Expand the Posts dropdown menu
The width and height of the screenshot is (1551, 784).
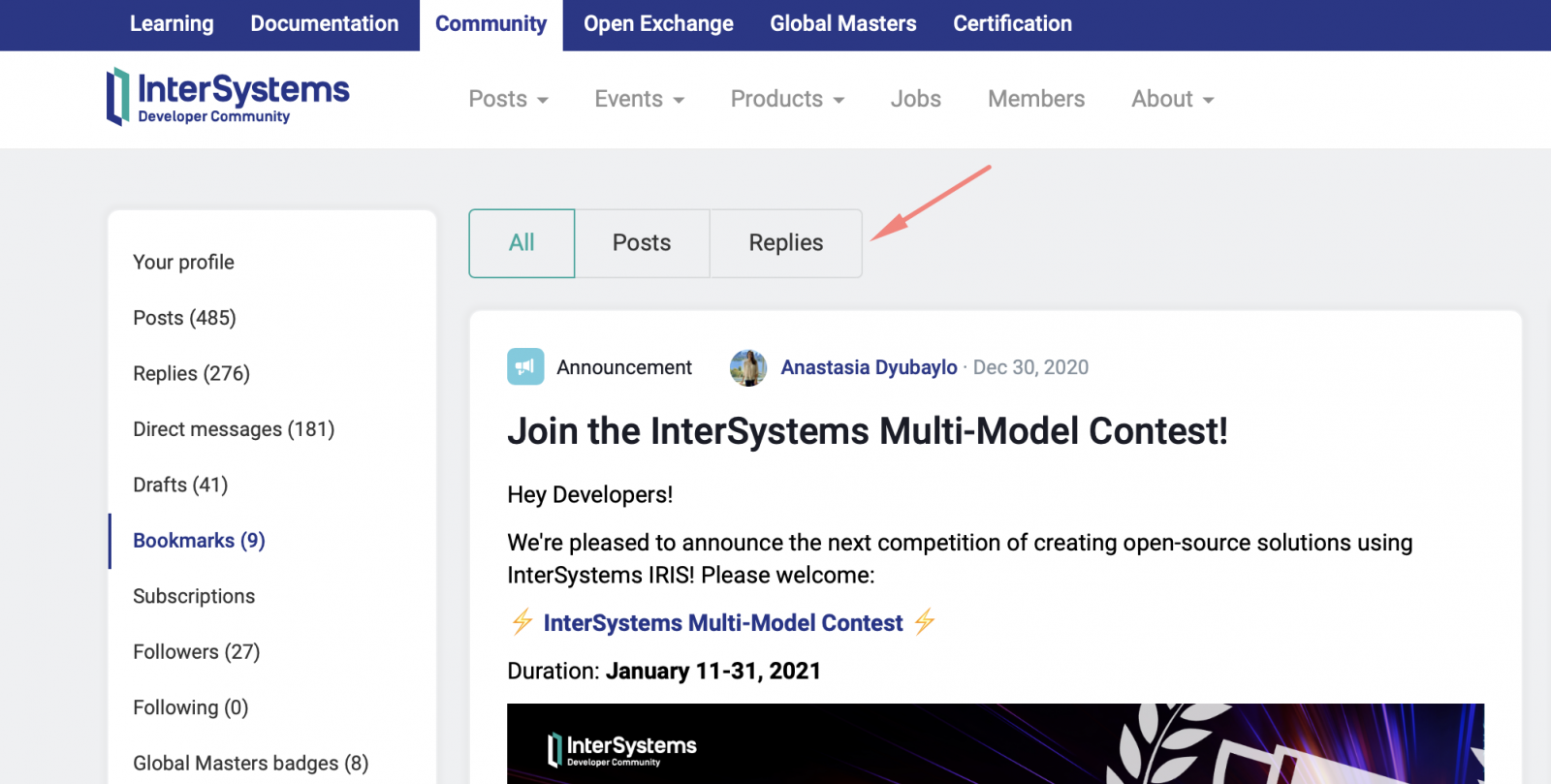(x=508, y=99)
